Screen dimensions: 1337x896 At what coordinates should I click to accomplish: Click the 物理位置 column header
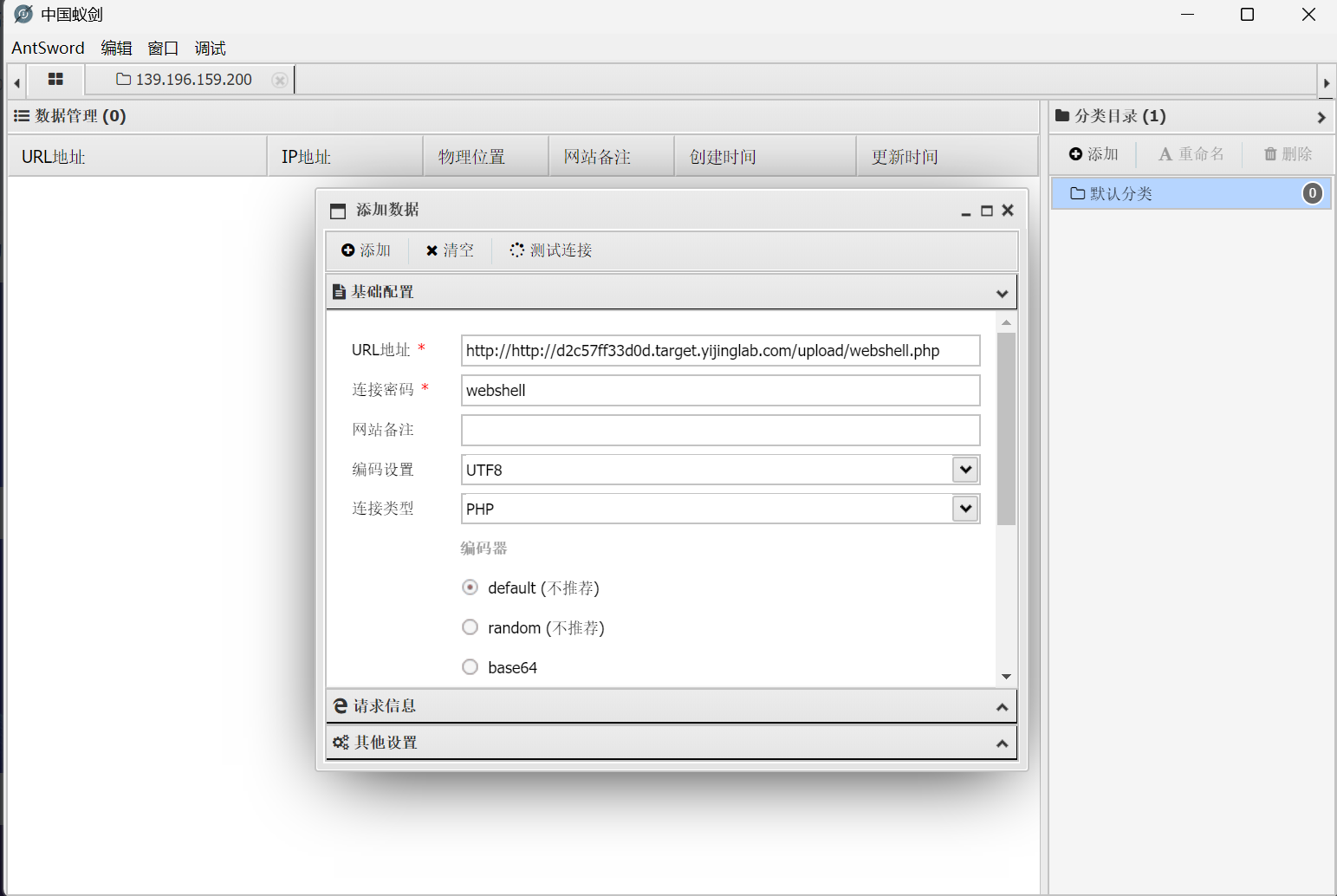coord(486,157)
